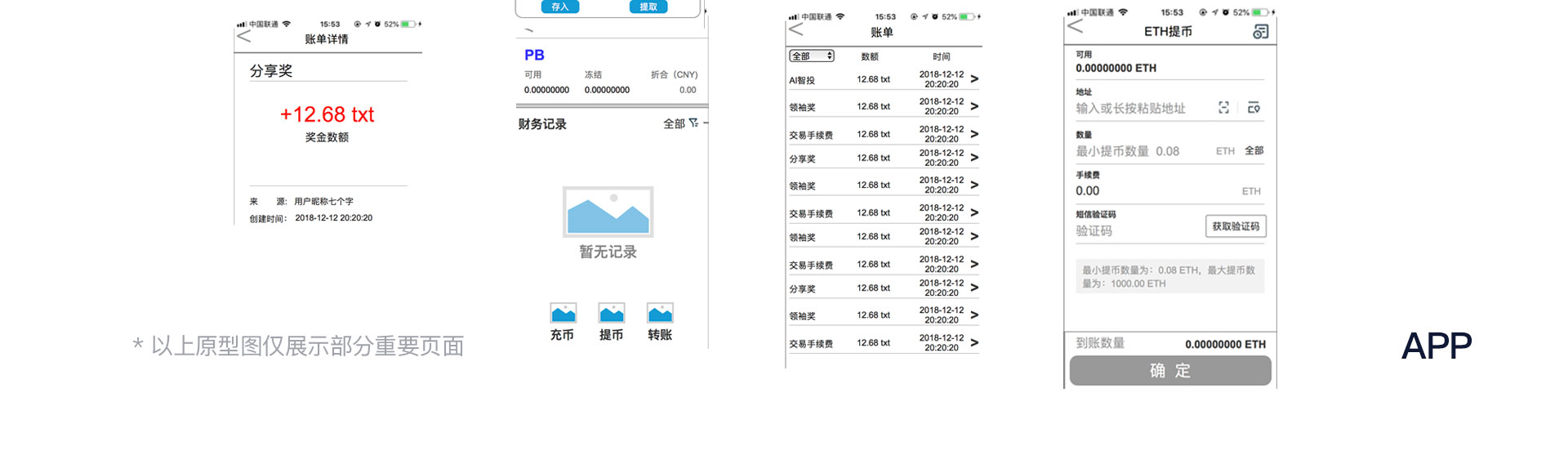Open the 全部 type dropdown in 账单 list
The height and width of the screenshot is (451, 1568).
tap(811, 56)
